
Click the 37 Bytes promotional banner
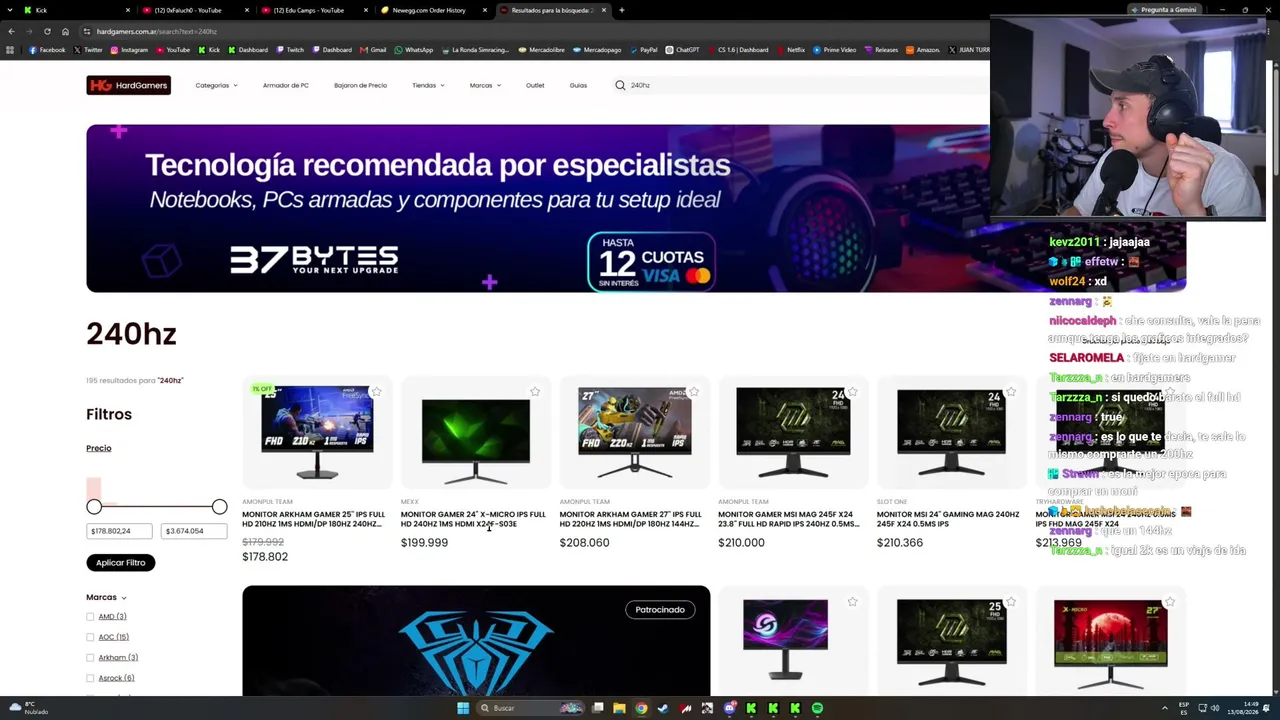click(636, 208)
